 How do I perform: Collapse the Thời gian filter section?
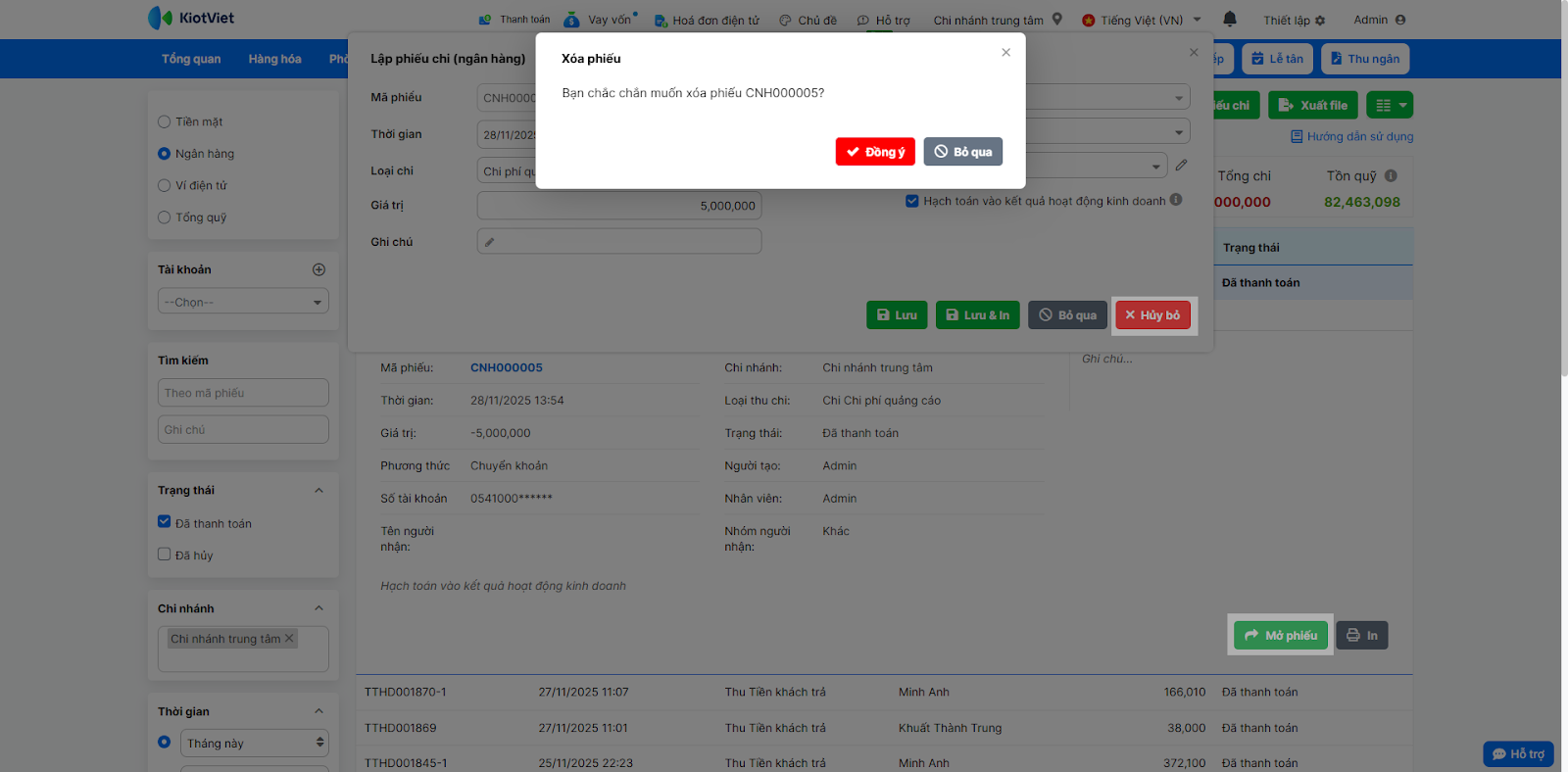click(318, 711)
